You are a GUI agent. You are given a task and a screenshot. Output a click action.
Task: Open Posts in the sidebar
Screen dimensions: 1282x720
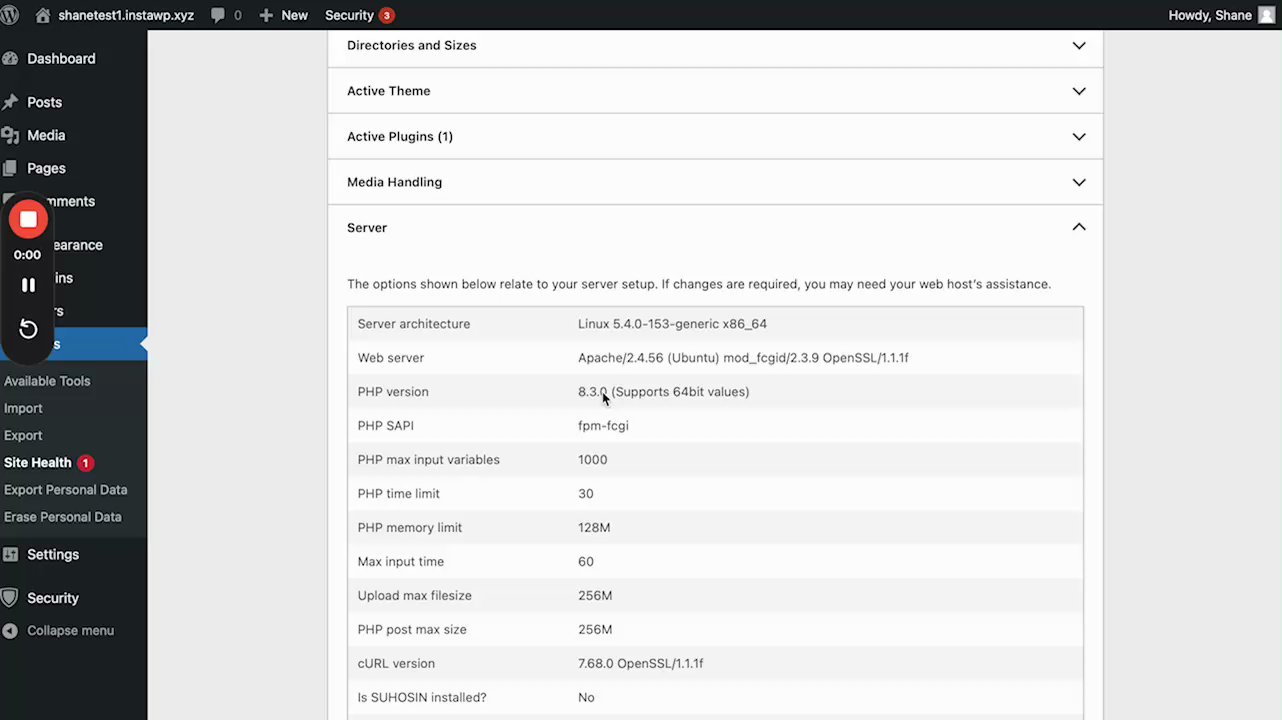tap(44, 102)
